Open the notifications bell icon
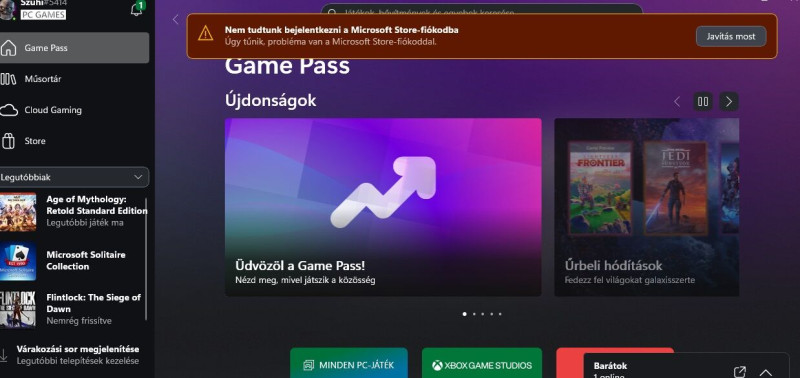 [x=136, y=10]
